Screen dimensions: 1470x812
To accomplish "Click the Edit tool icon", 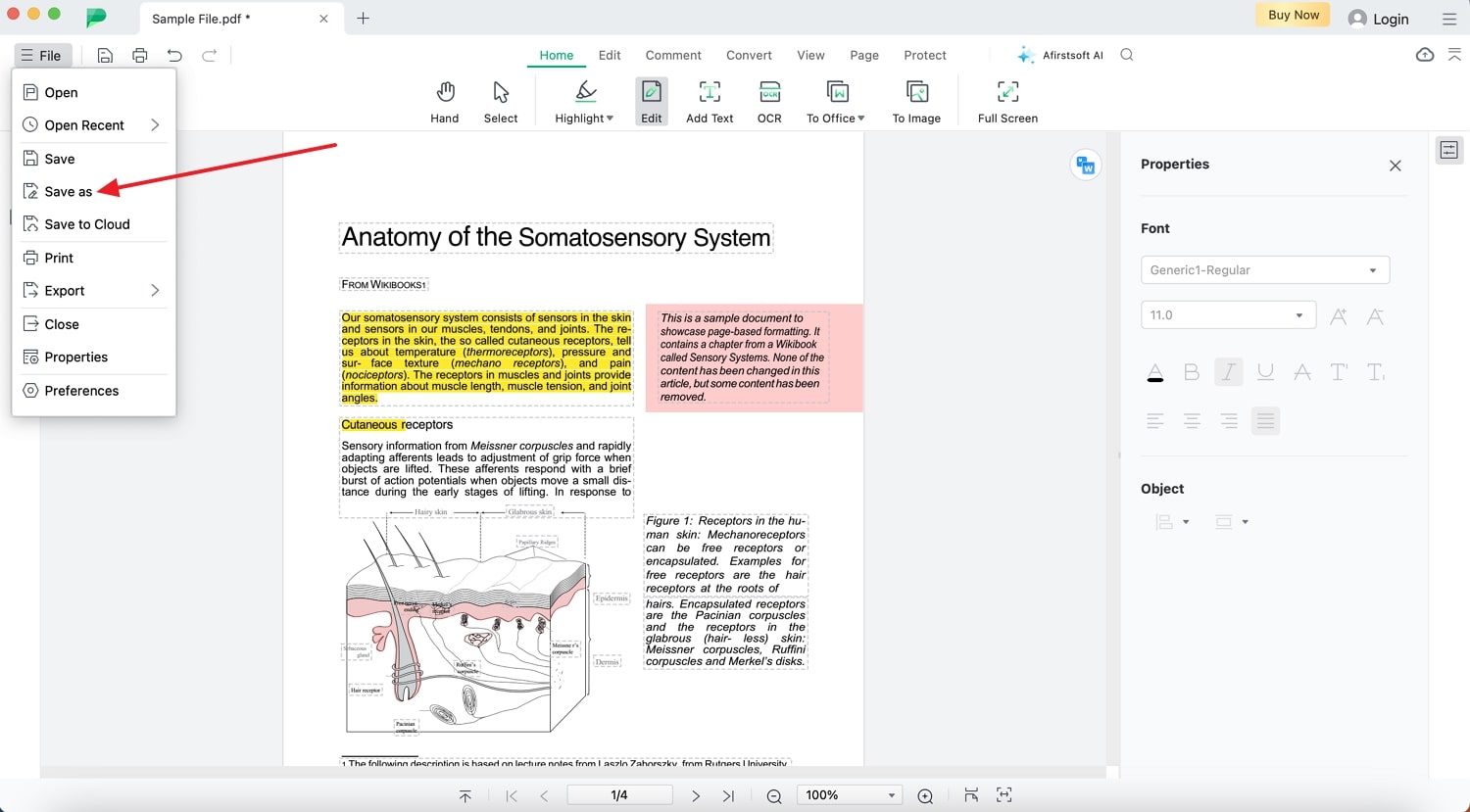I will tap(652, 102).
